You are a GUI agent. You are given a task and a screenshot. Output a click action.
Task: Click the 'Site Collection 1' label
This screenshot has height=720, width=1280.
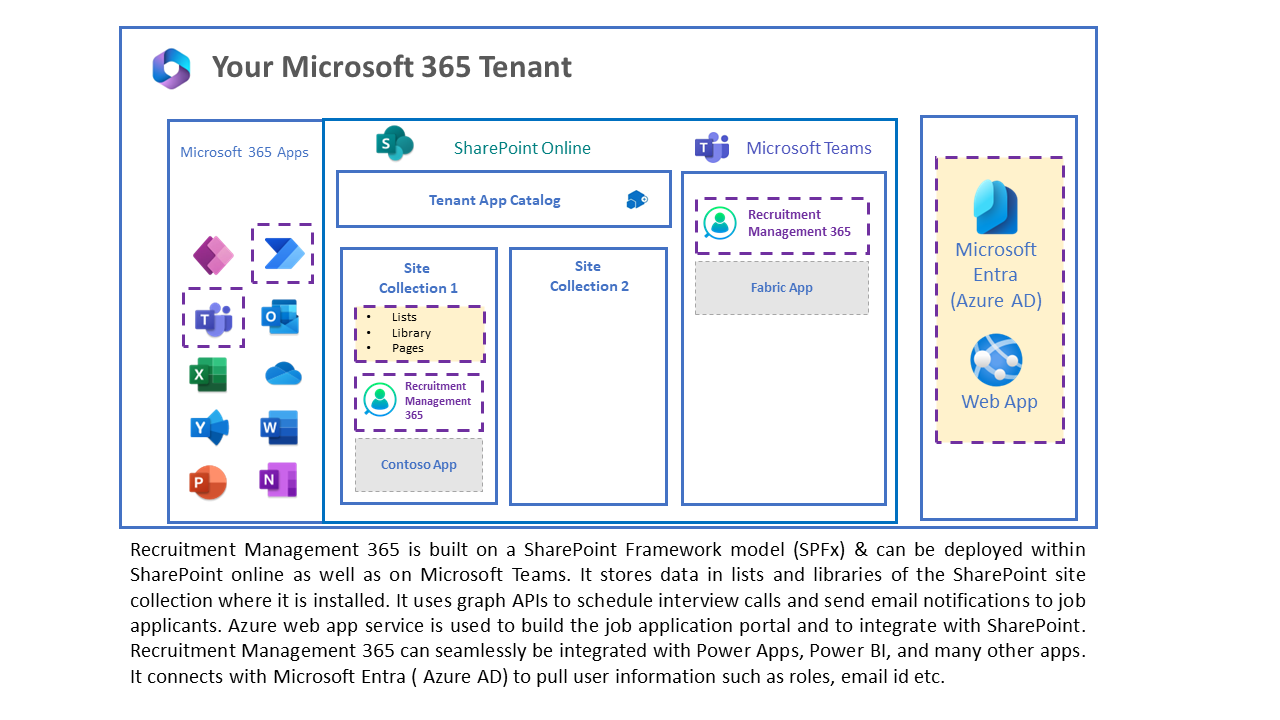(418, 278)
